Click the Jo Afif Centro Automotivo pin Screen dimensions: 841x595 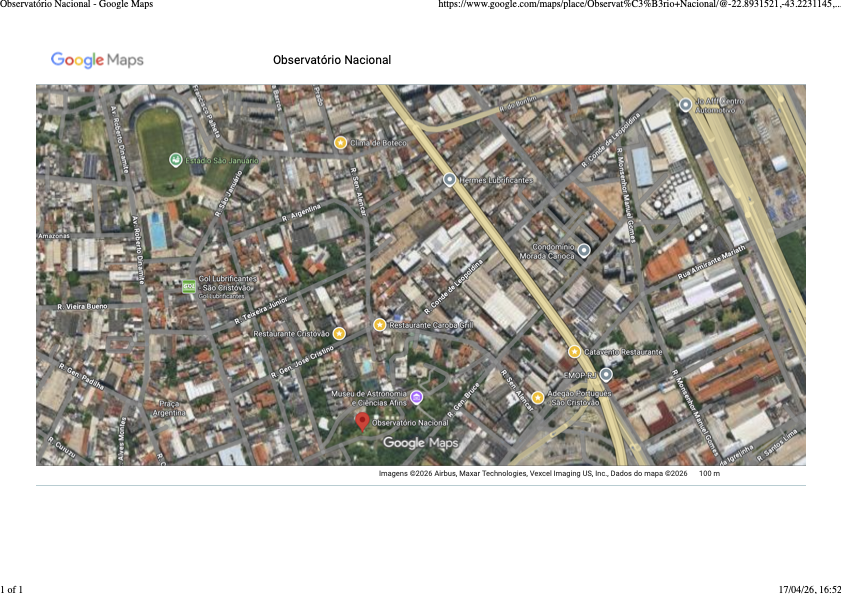click(x=685, y=105)
